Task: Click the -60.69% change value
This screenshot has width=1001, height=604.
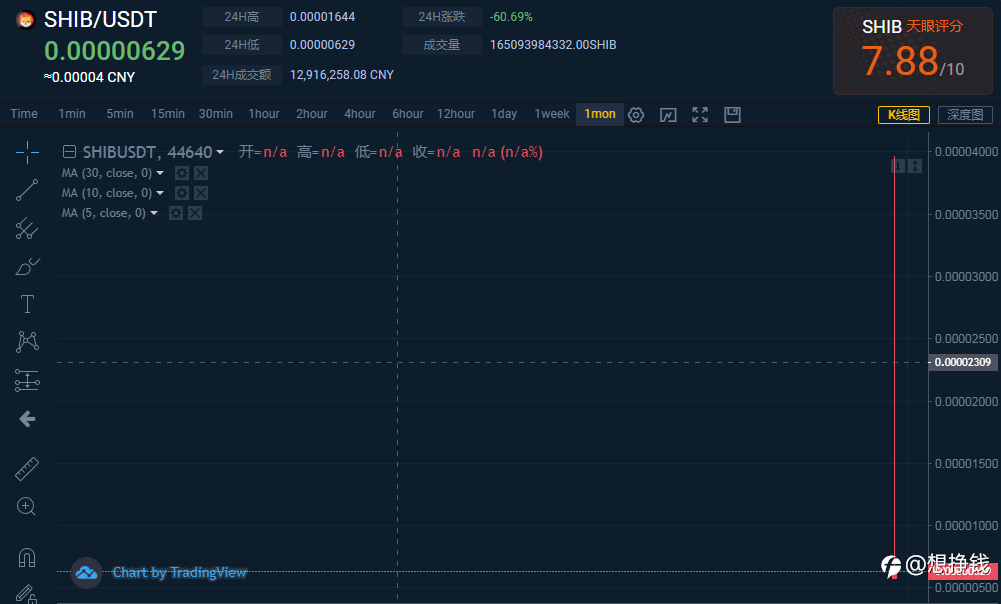Action: point(511,17)
